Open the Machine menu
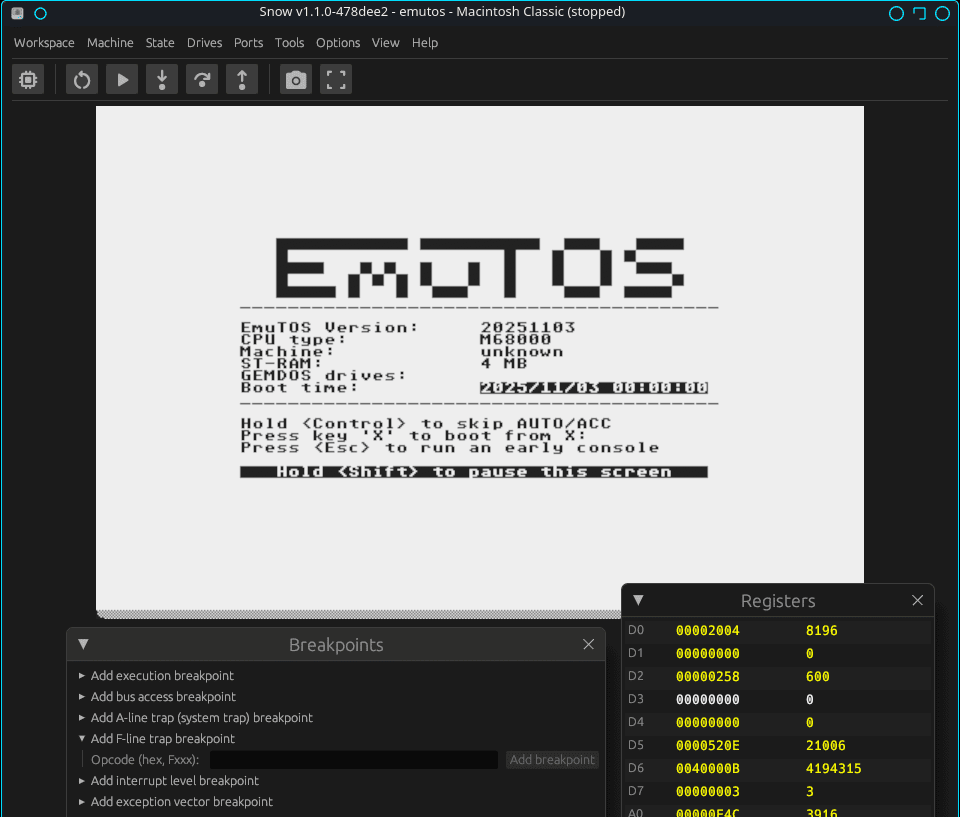The width and height of the screenshot is (960, 817). coord(110,43)
